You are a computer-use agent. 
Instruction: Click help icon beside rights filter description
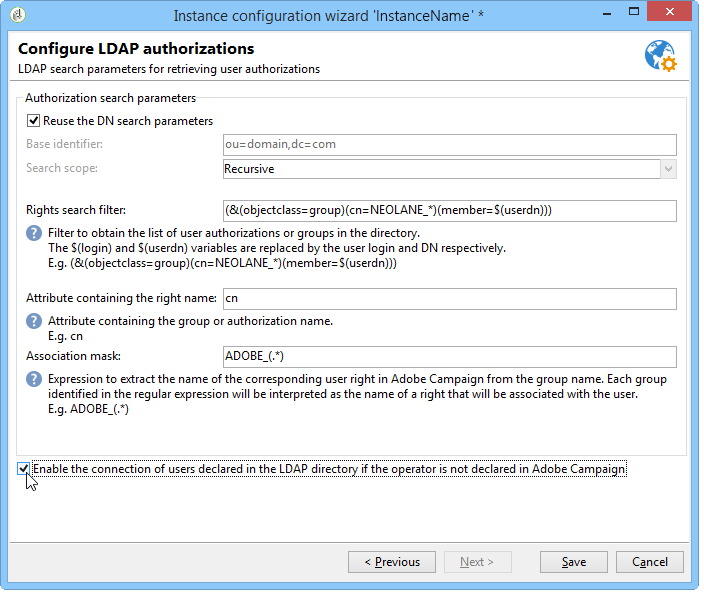click(34, 233)
